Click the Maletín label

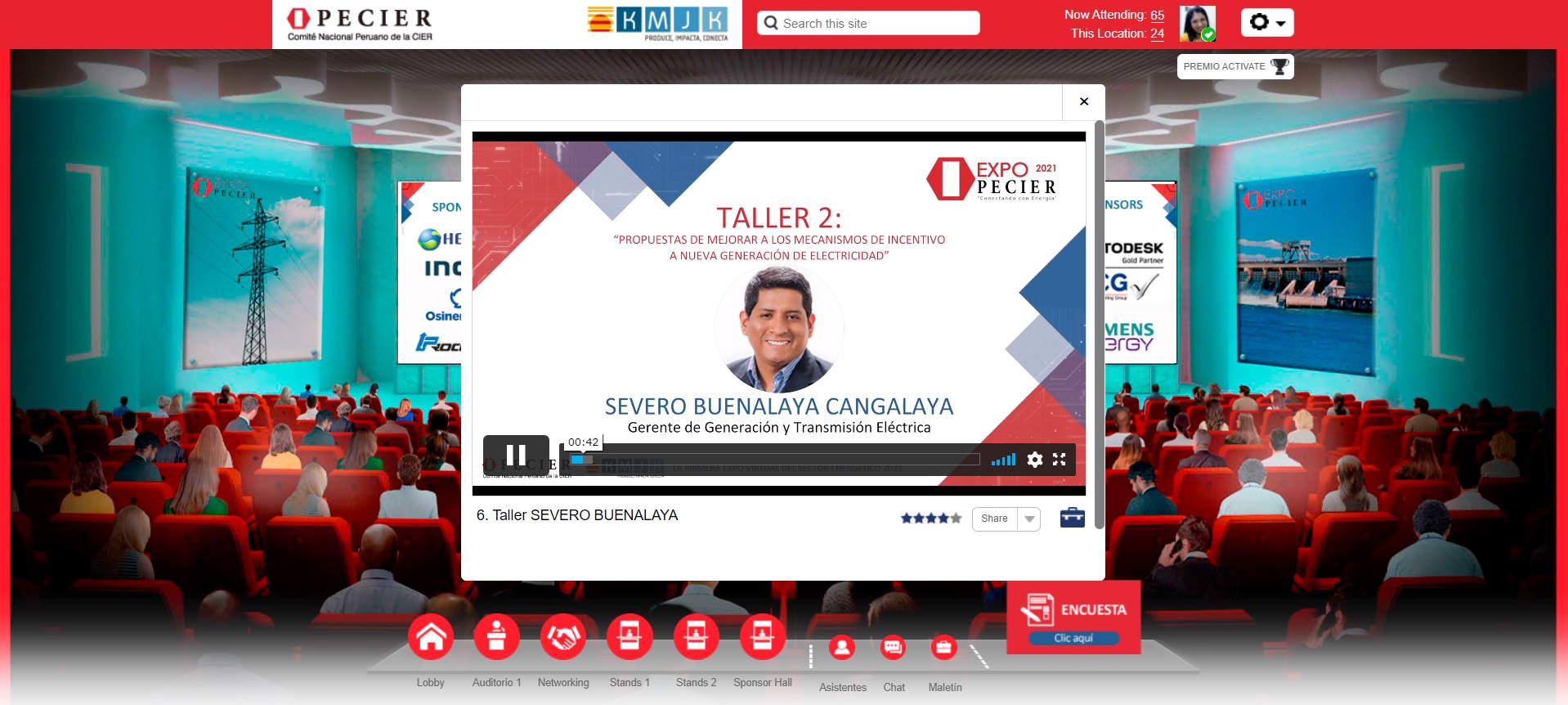pos(945,687)
